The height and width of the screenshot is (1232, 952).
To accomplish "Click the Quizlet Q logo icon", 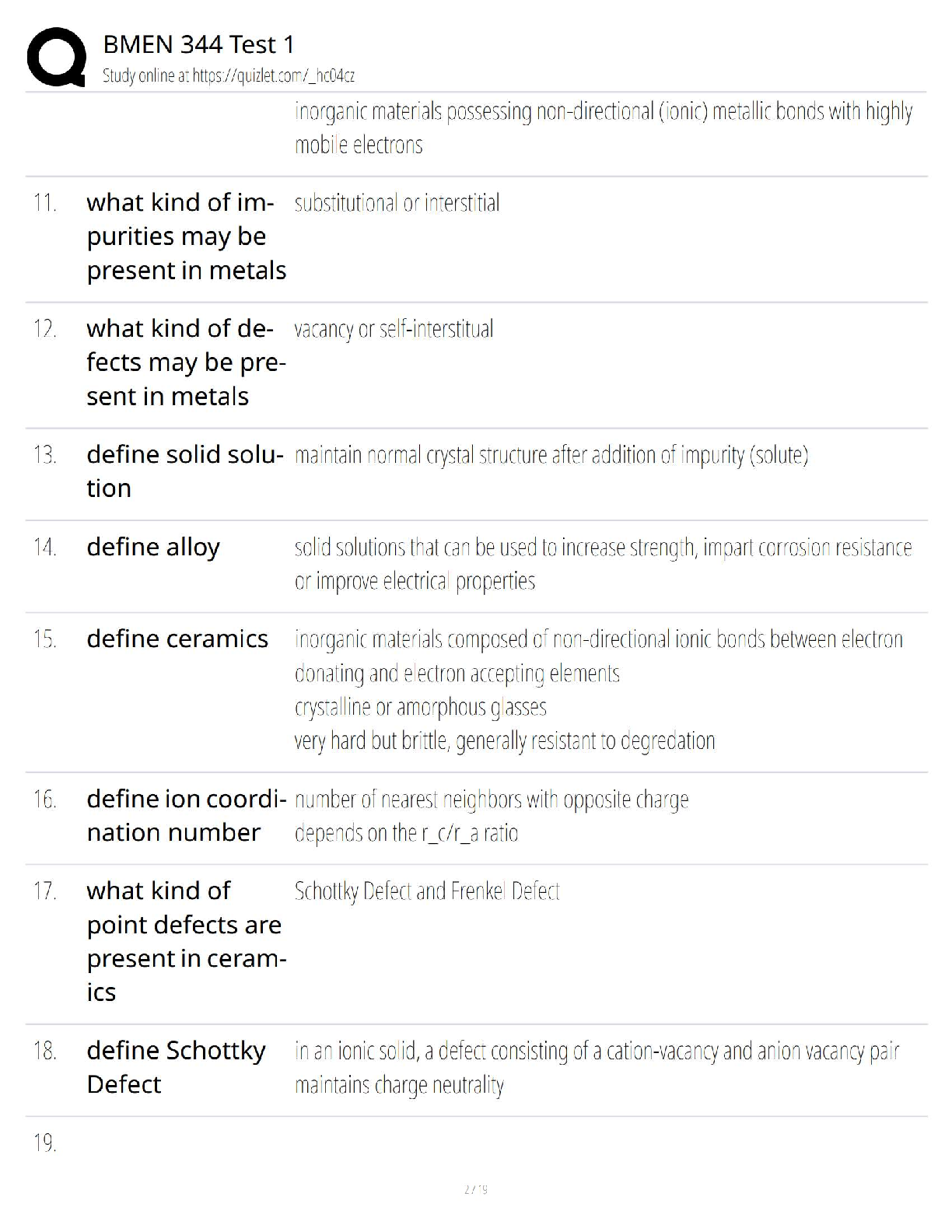I will coord(56,57).
